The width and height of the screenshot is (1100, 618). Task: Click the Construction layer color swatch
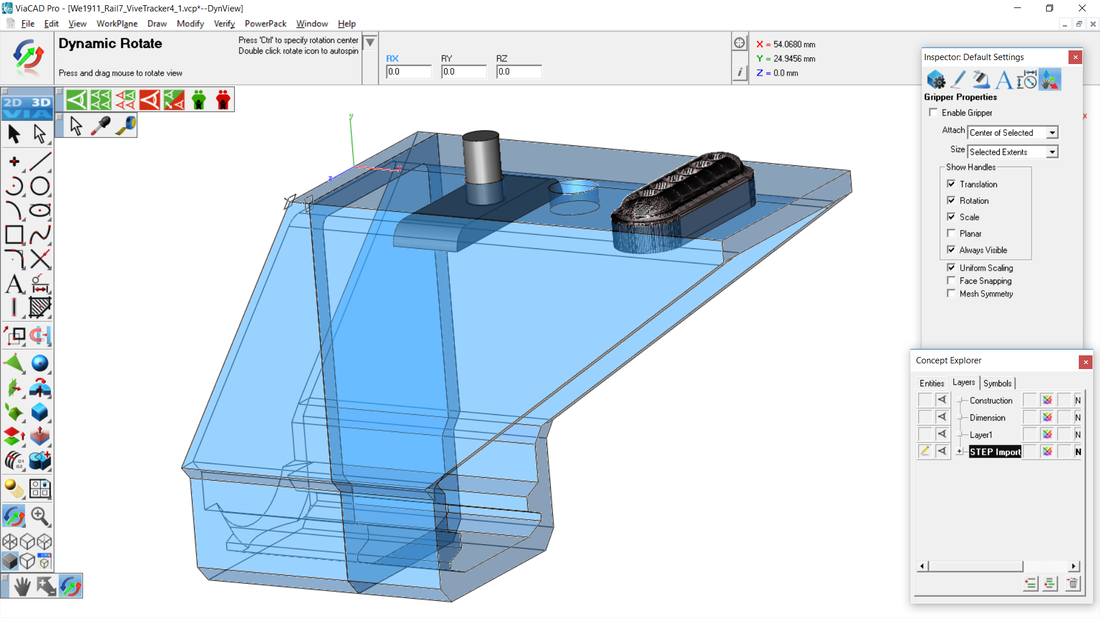[1047, 400]
